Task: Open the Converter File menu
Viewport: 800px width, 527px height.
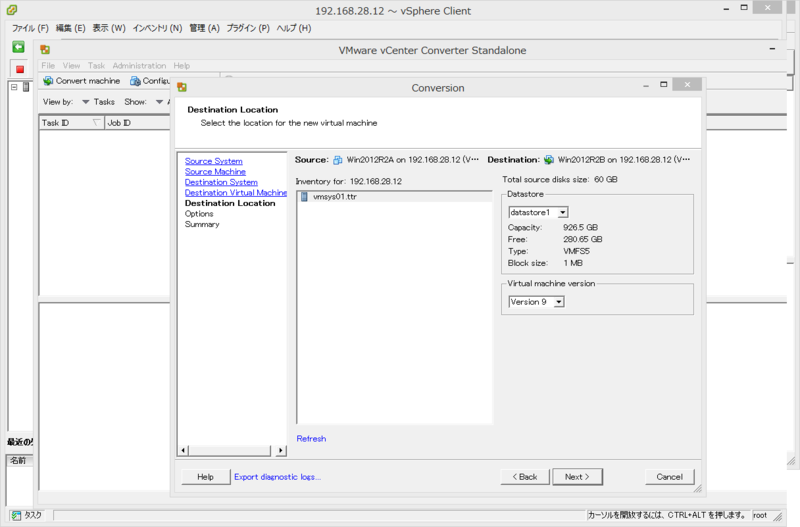Action: [48, 65]
